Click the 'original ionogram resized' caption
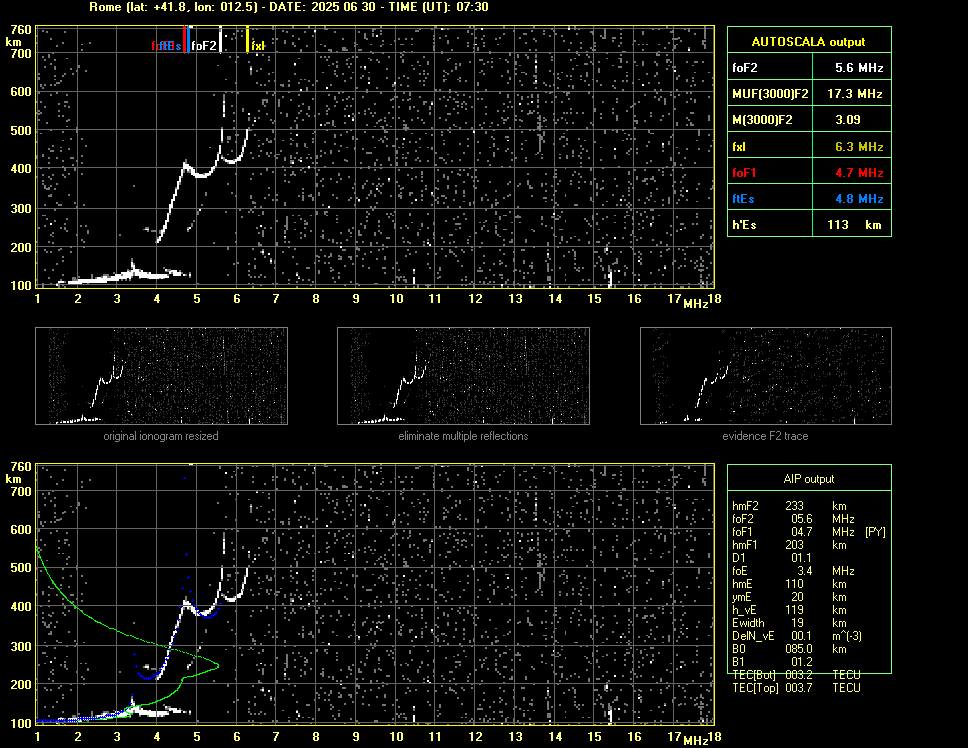Viewport: 968px width, 748px height. tap(161, 436)
